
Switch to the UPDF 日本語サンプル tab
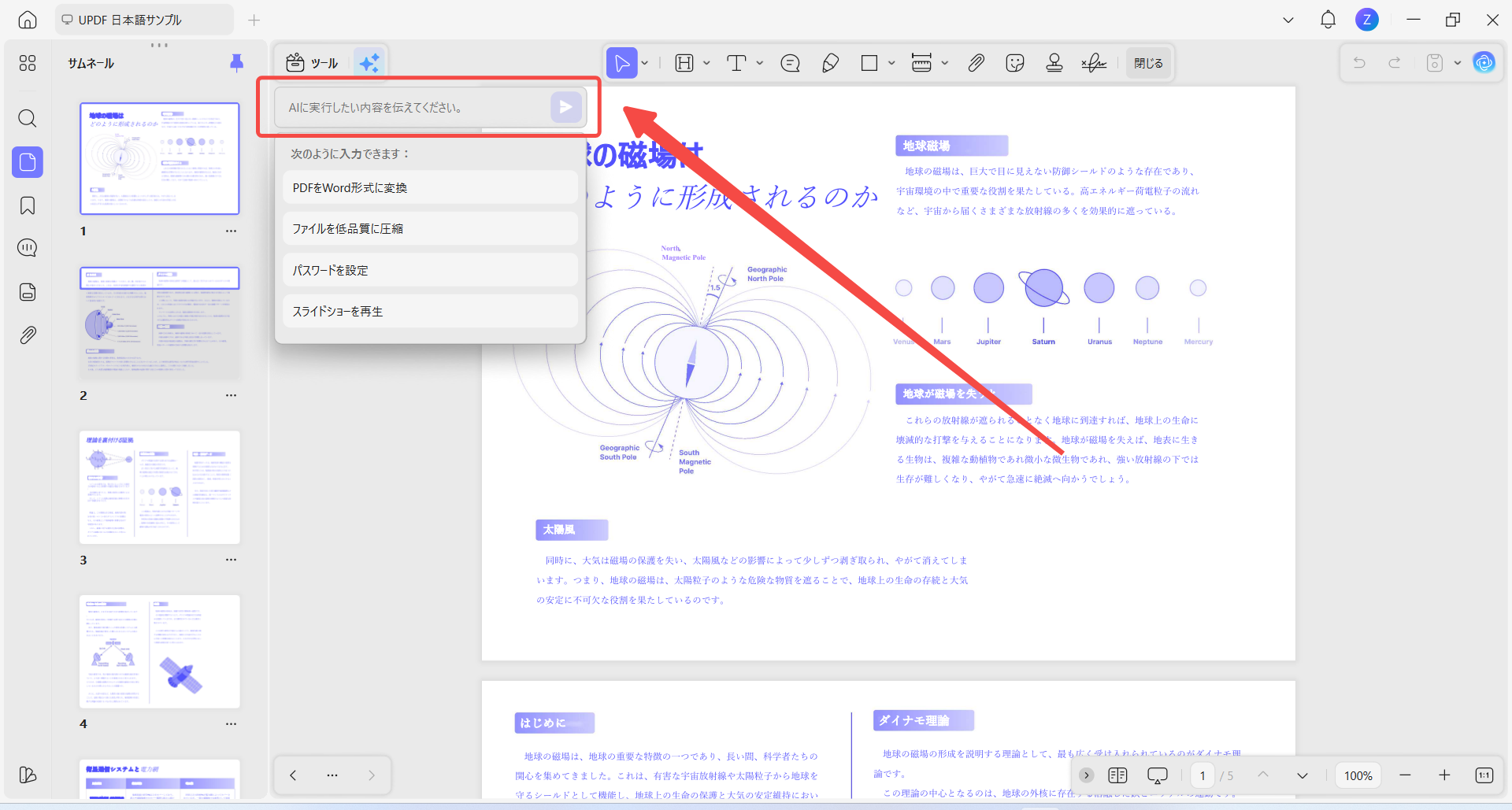[144, 20]
